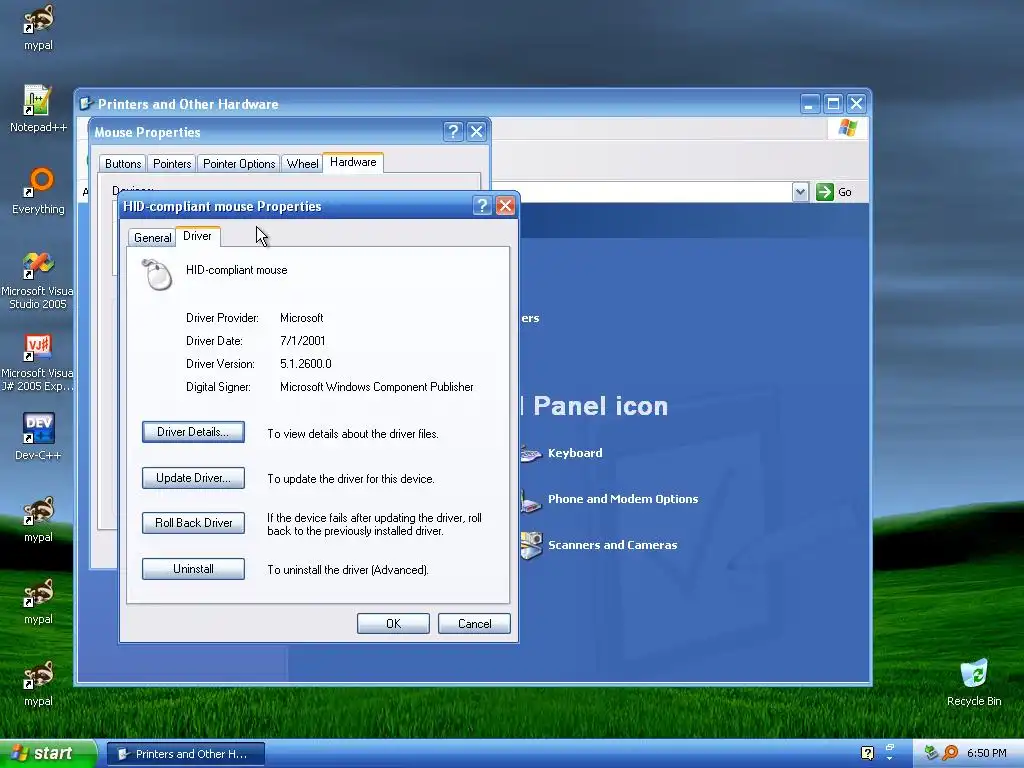Click the Keyboard icon
The image size is (1024, 768).
(531, 453)
